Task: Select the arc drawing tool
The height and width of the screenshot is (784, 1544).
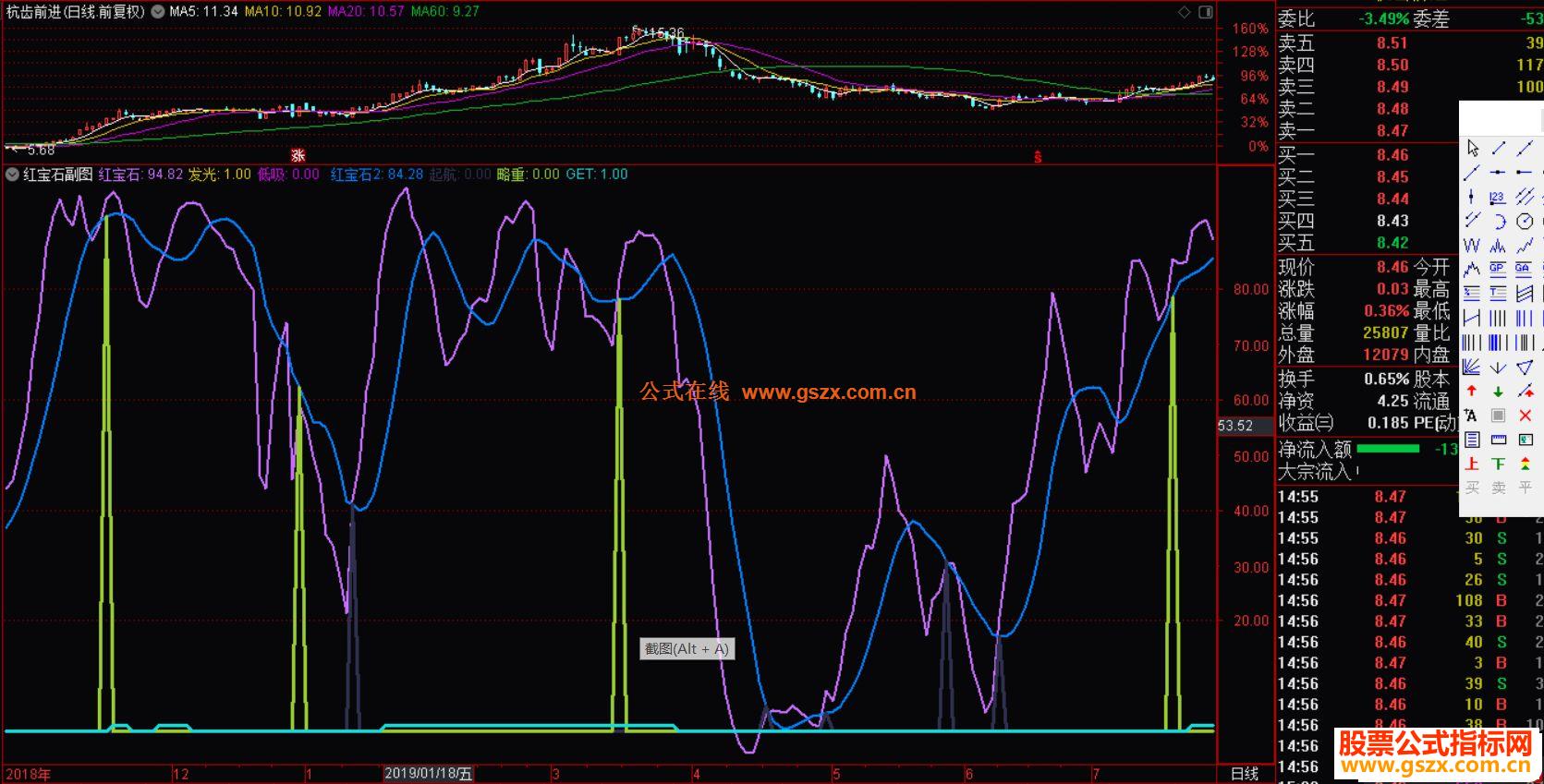Action: click(1499, 221)
